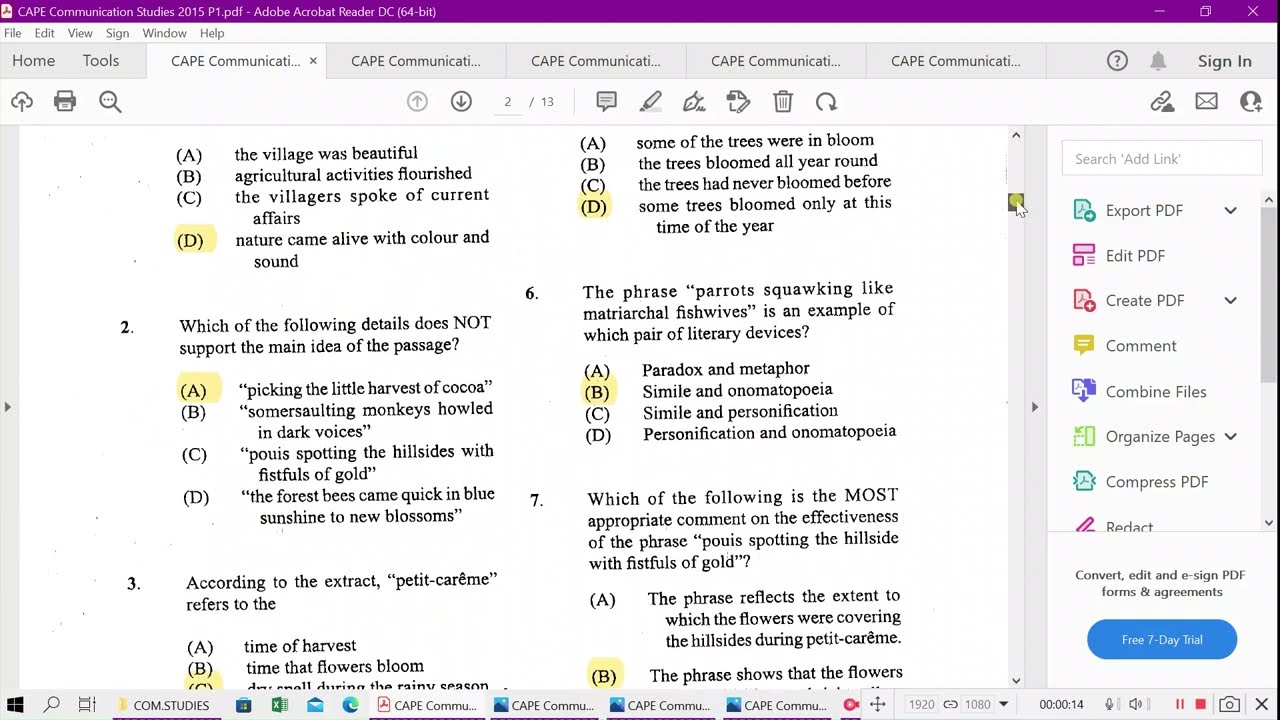Expand the Export PDF options chevron

coord(1230,211)
